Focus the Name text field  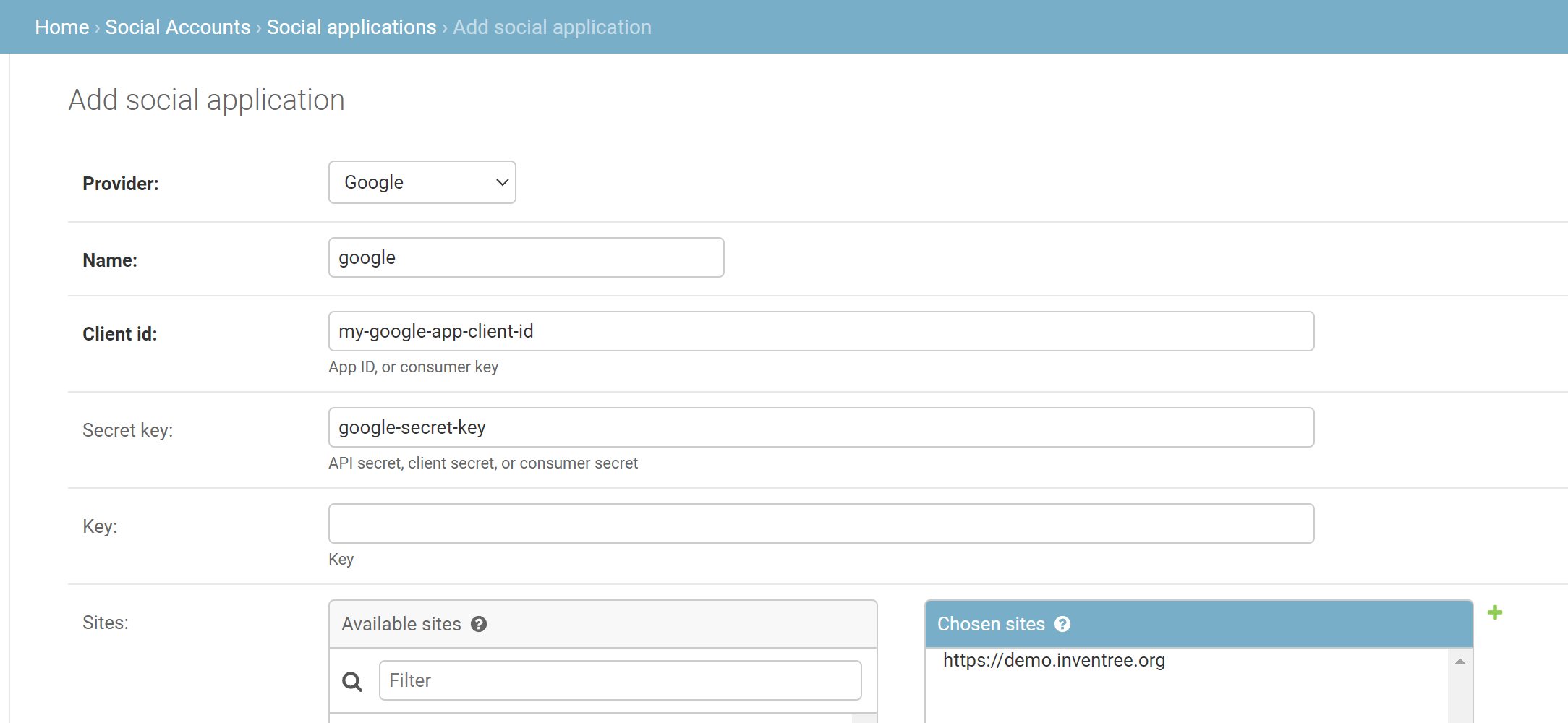click(526, 257)
